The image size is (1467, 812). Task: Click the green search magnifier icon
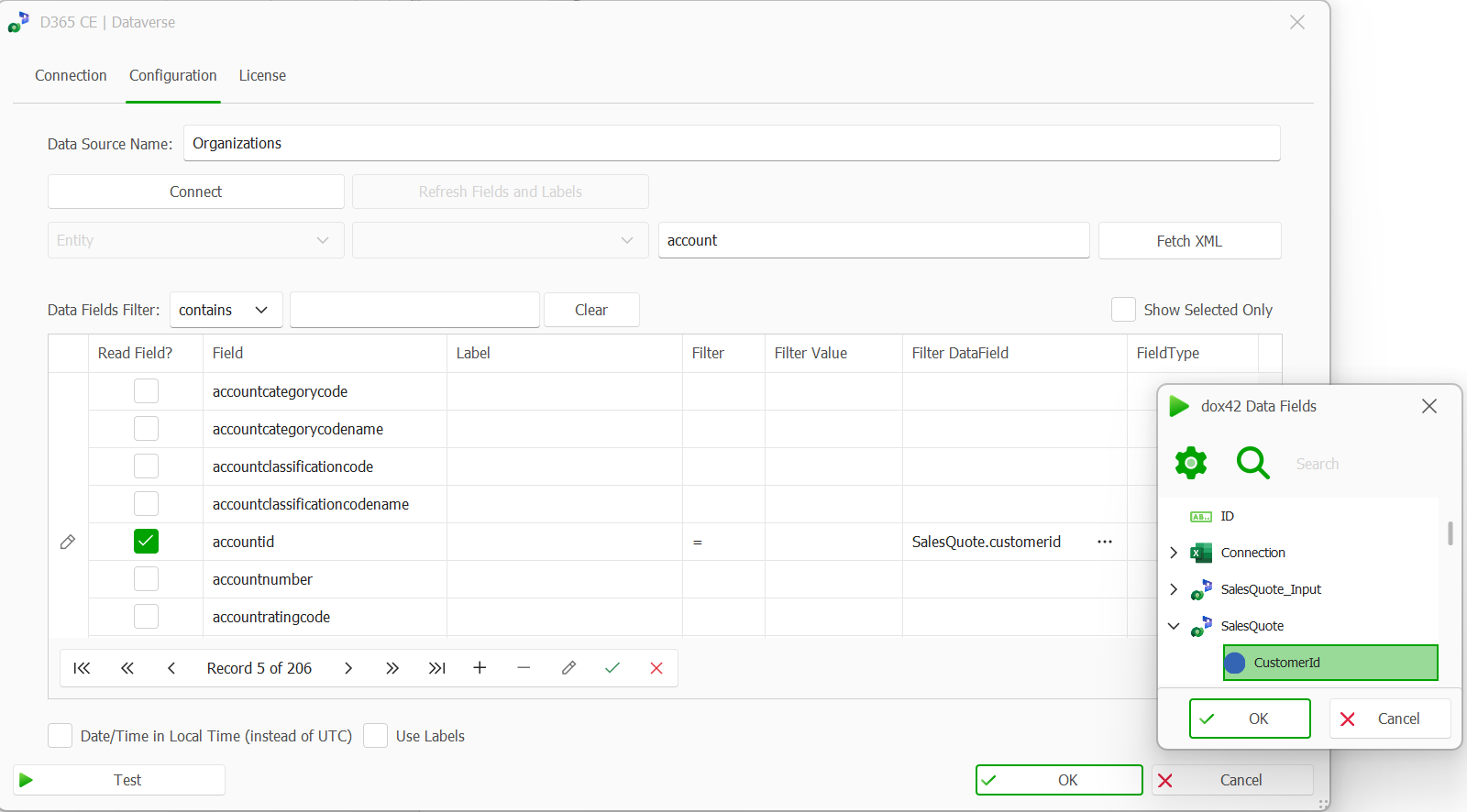click(x=1252, y=463)
